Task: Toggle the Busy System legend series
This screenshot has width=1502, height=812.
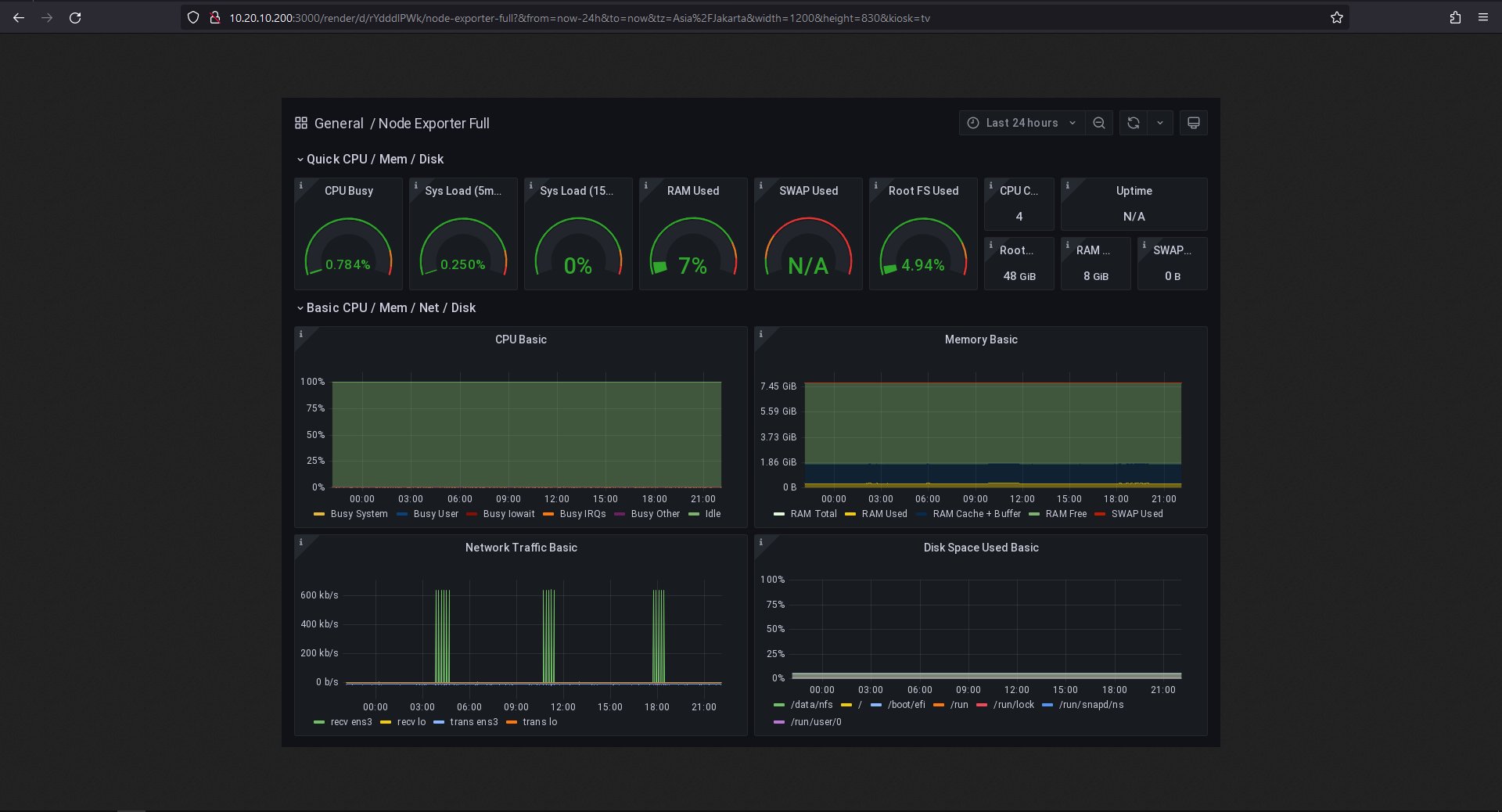Action: (359, 514)
